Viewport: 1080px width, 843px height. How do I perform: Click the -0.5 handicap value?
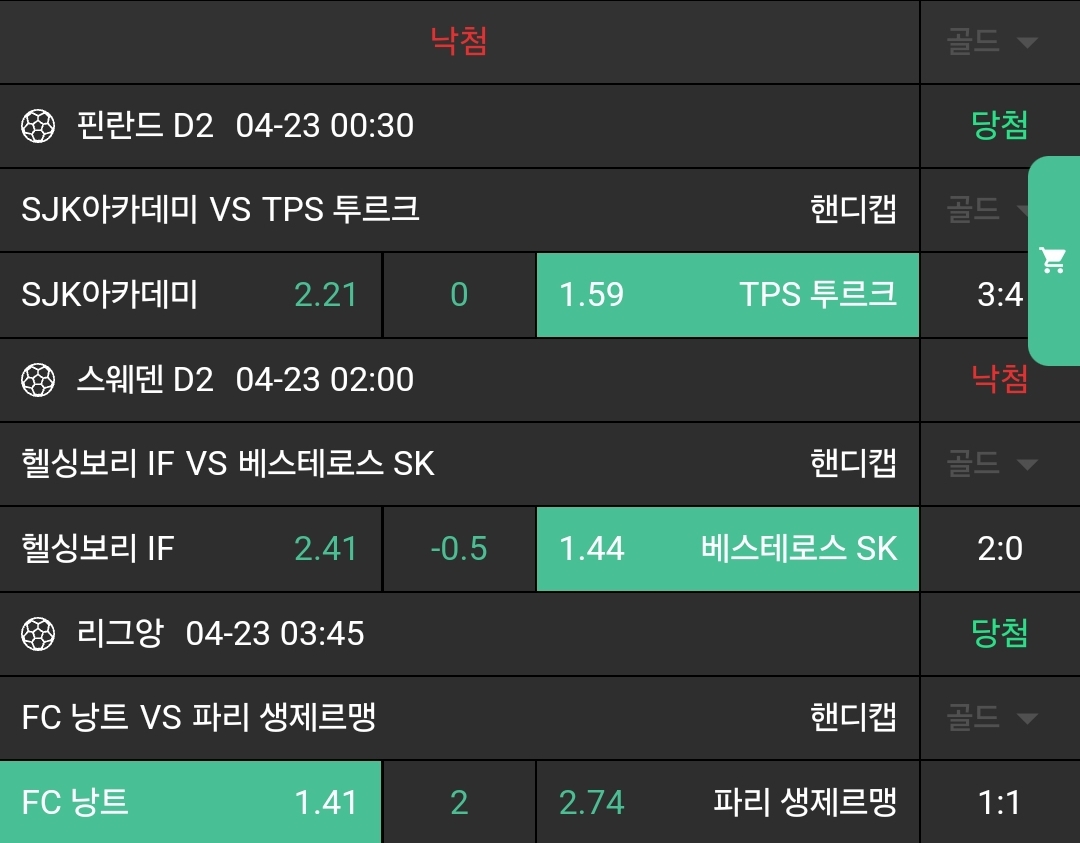(x=459, y=549)
